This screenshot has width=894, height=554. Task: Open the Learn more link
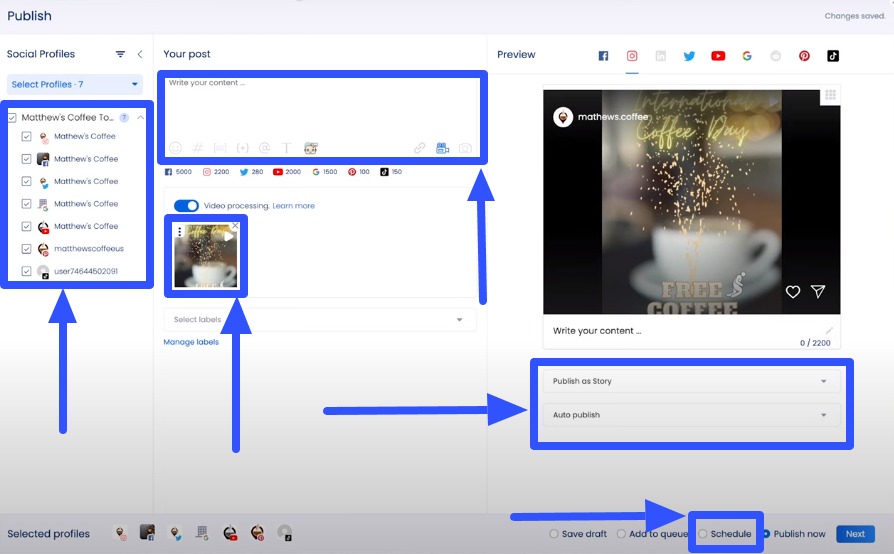coord(294,206)
